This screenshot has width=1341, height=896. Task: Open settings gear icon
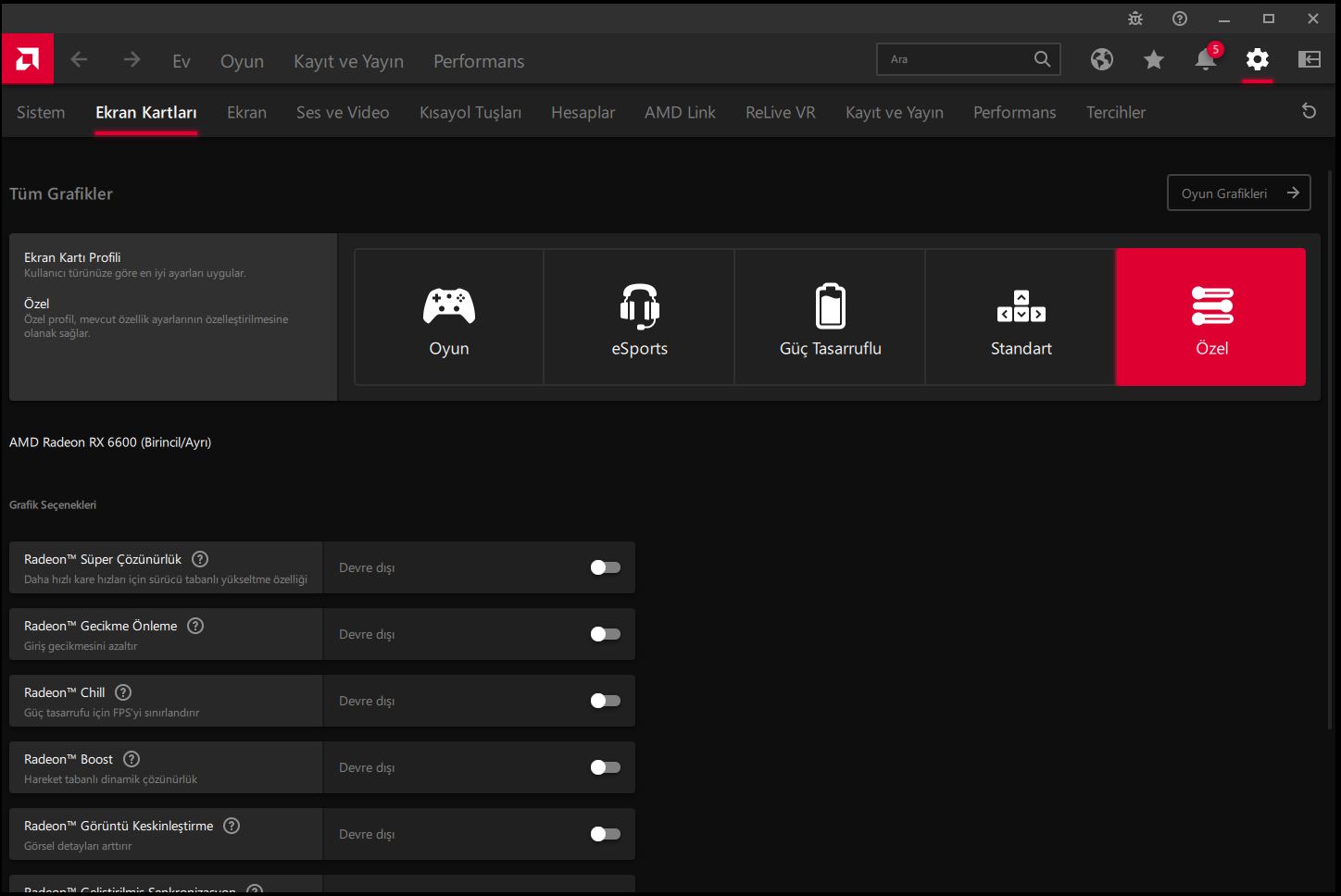coord(1257,59)
